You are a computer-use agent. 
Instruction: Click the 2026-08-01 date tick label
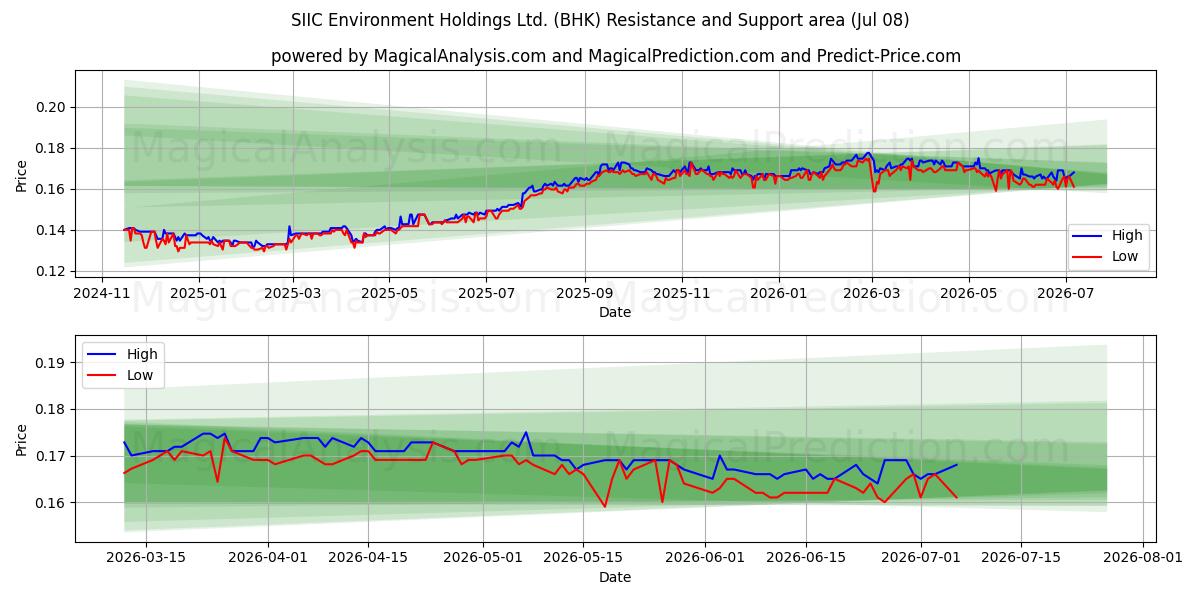coord(1143,558)
